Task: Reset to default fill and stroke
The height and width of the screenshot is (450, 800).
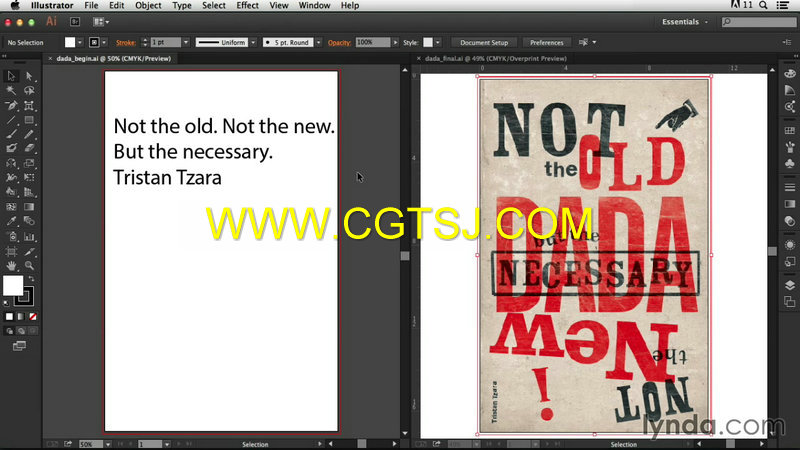Action: pos(6,303)
